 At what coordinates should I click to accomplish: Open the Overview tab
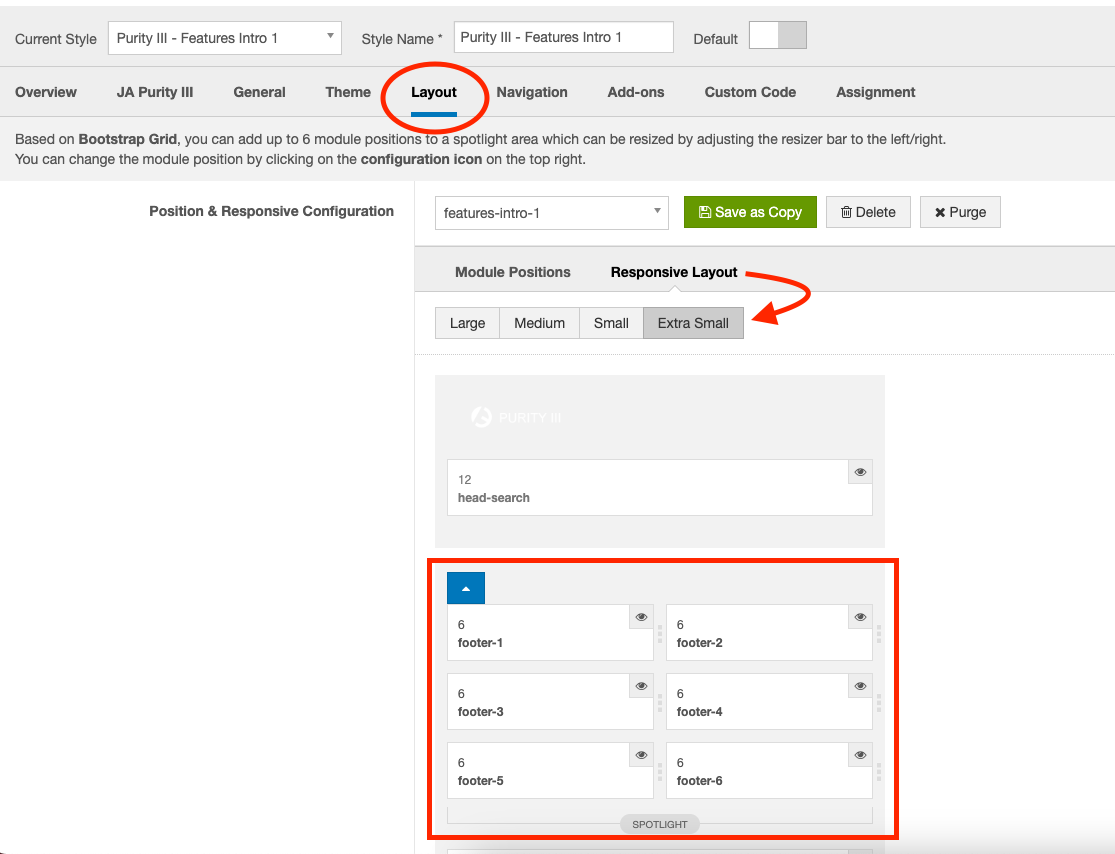tap(46, 92)
